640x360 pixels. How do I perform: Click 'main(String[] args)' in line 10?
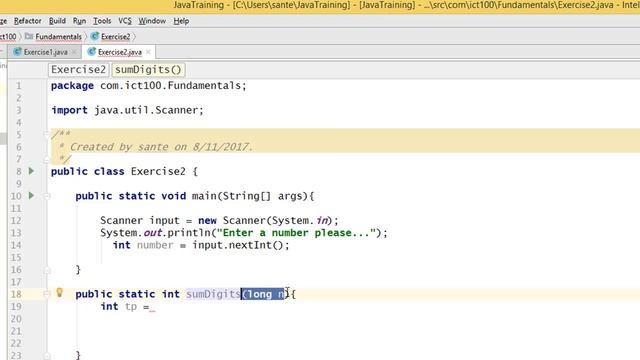(249, 196)
